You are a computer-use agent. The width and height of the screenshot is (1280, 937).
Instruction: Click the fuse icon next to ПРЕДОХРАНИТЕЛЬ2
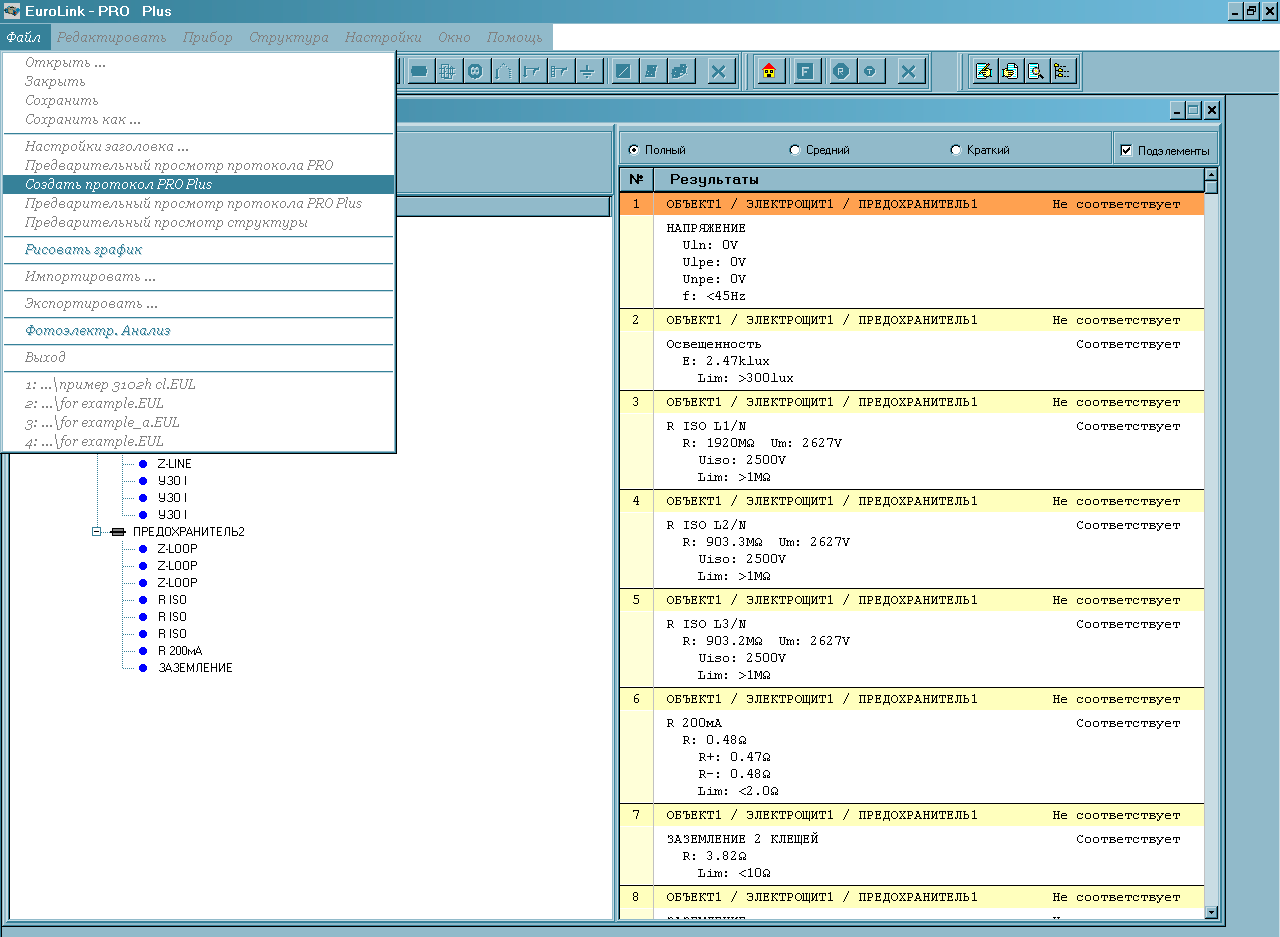(x=118, y=532)
